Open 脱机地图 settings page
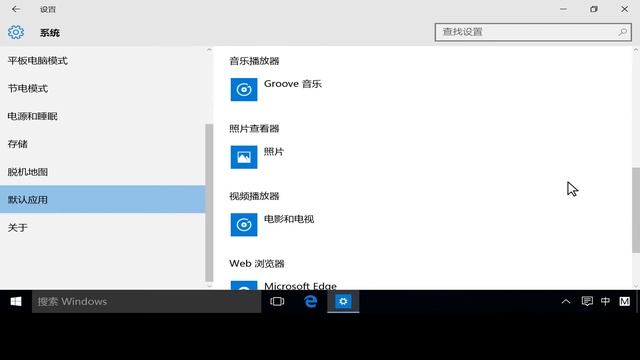The image size is (640, 360). [102, 172]
